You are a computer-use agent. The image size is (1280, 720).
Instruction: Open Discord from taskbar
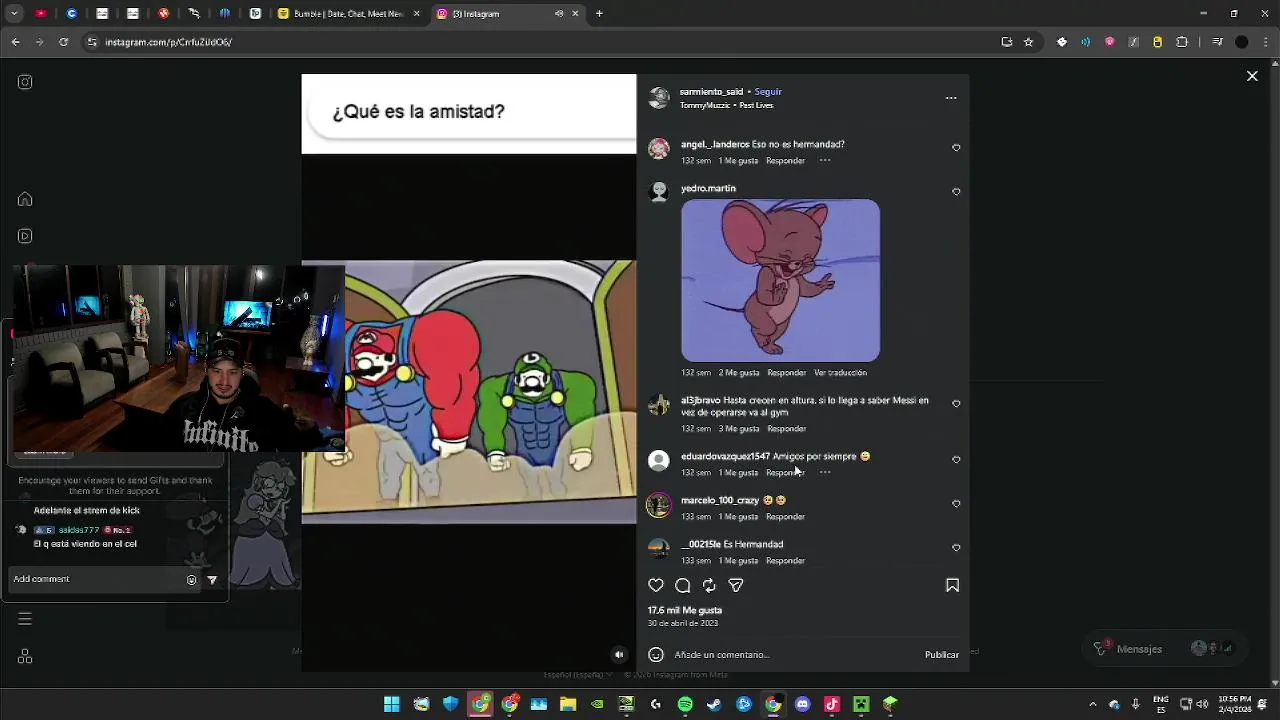pos(802,704)
